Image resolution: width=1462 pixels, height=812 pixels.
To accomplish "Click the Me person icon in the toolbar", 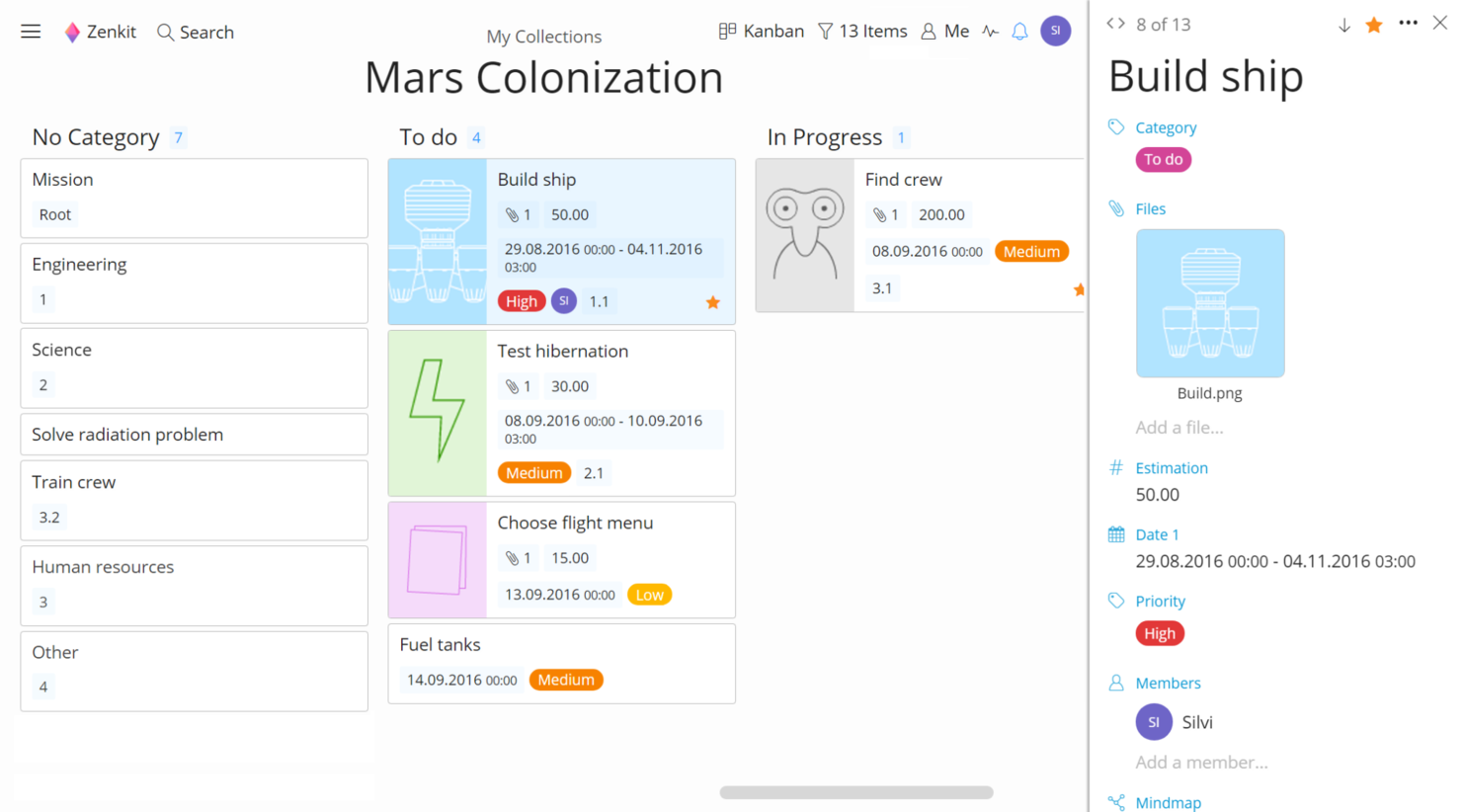I will 930,31.
